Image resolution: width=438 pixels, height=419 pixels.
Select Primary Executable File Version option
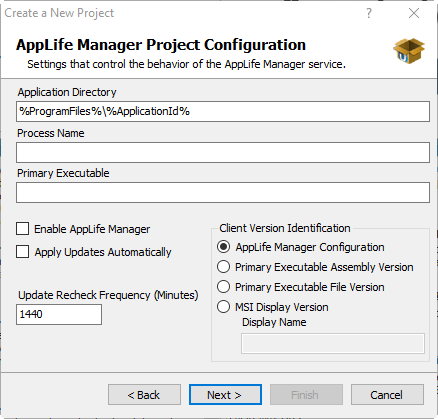click(x=223, y=287)
